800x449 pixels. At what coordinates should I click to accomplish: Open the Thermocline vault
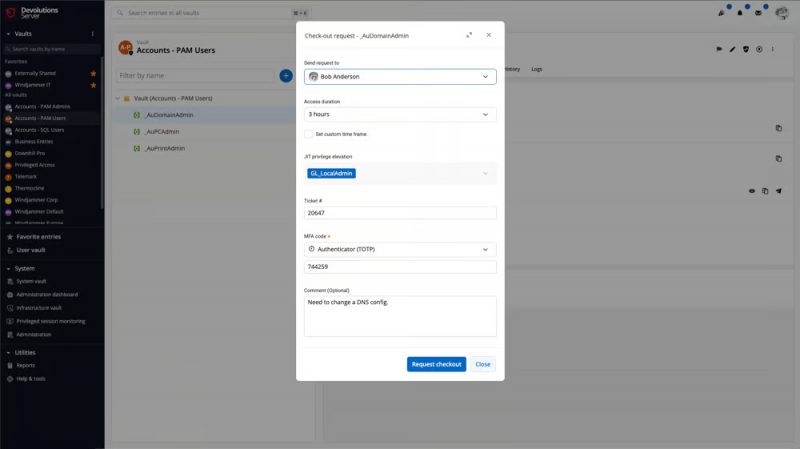coord(29,188)
